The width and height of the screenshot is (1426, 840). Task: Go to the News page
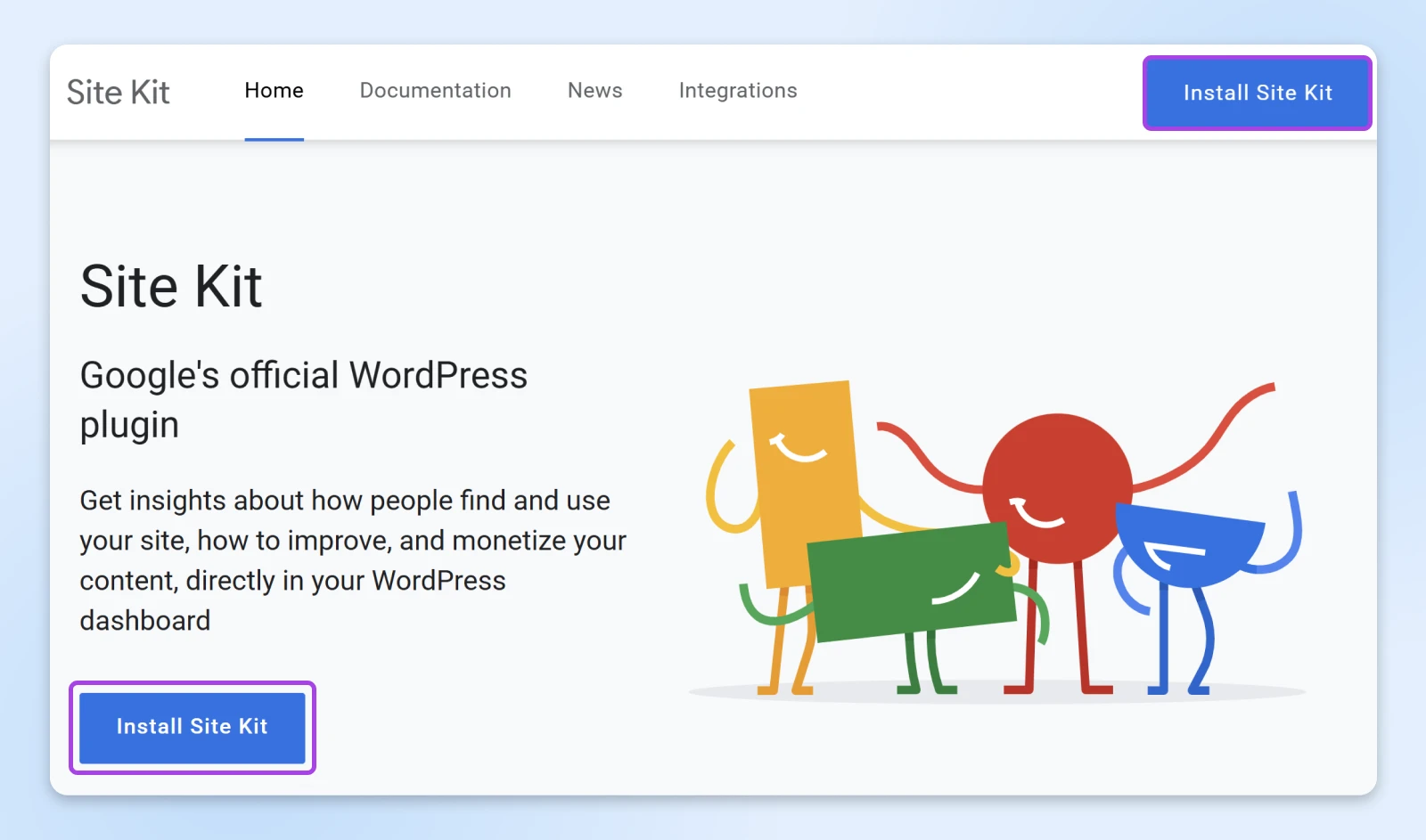[x=594, y=91]
